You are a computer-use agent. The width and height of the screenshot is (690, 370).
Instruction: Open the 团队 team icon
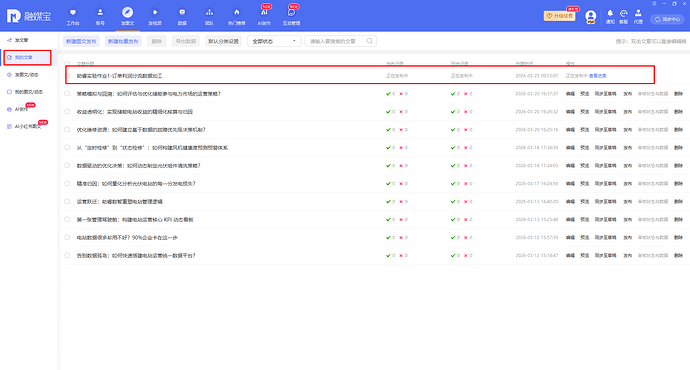click(209, 13)
